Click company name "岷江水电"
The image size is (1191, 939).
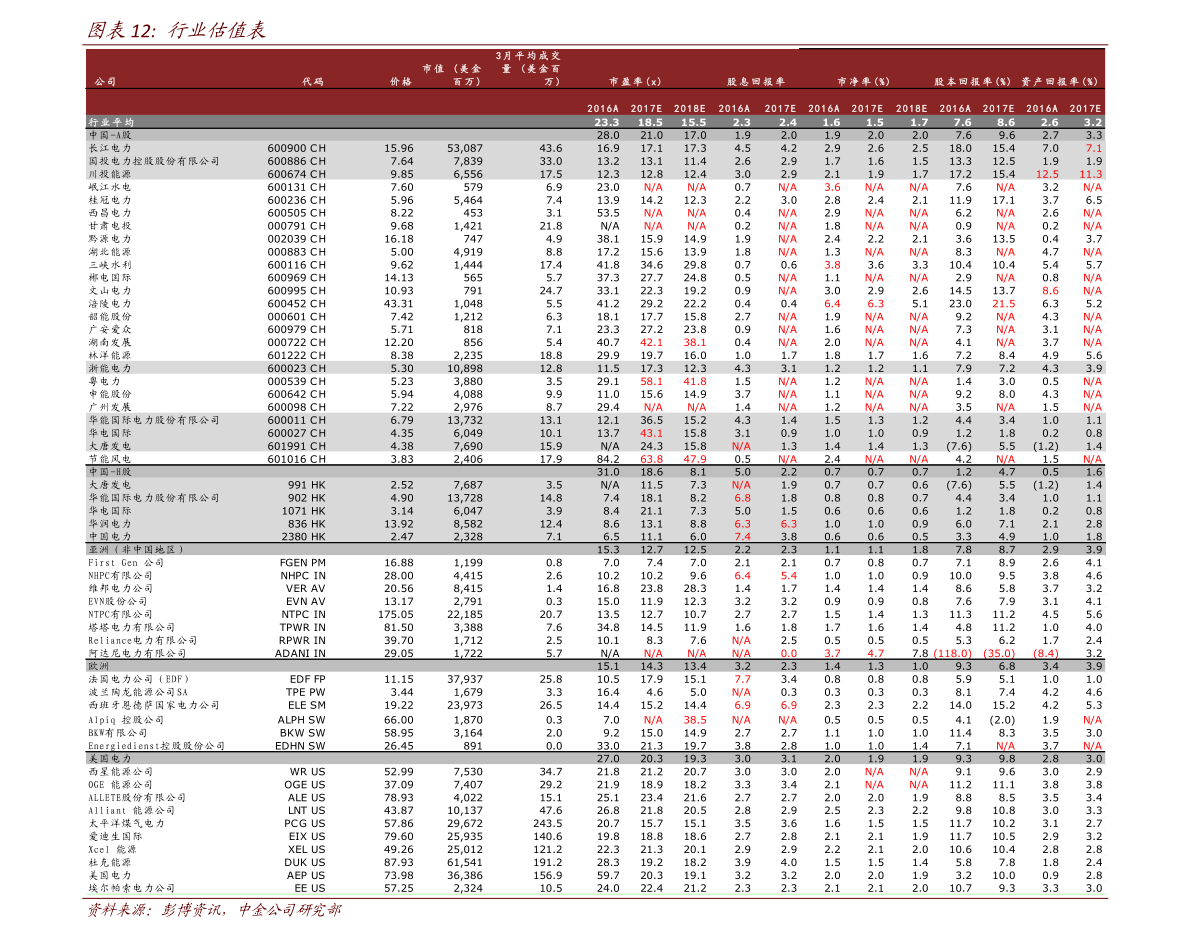[110, 187]
